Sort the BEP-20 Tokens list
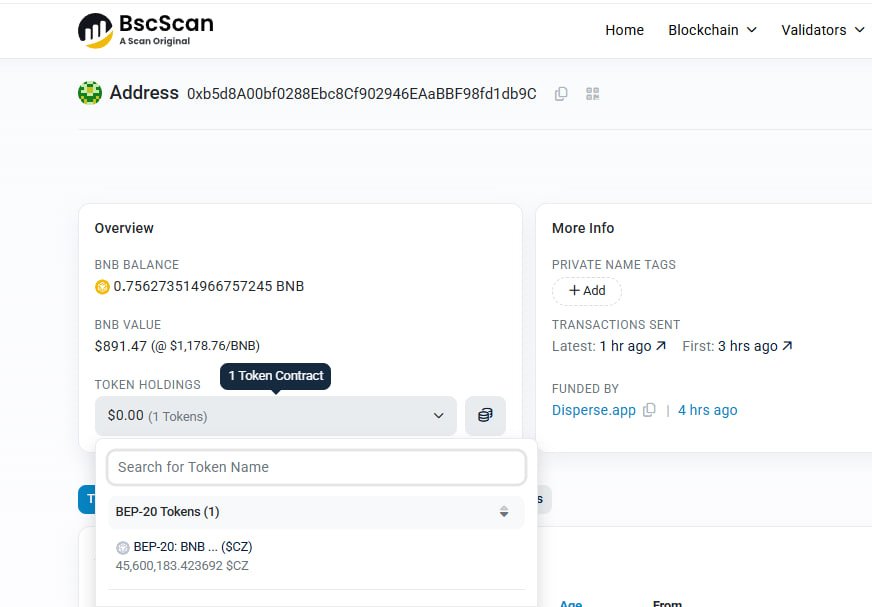The width and height of the screenshot is (872, 607). click(x=504, y=512)
